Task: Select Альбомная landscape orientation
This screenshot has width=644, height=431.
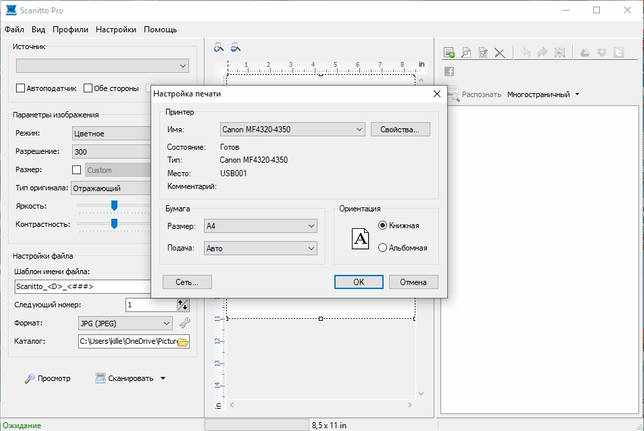Action: click(x=382, y=248)
